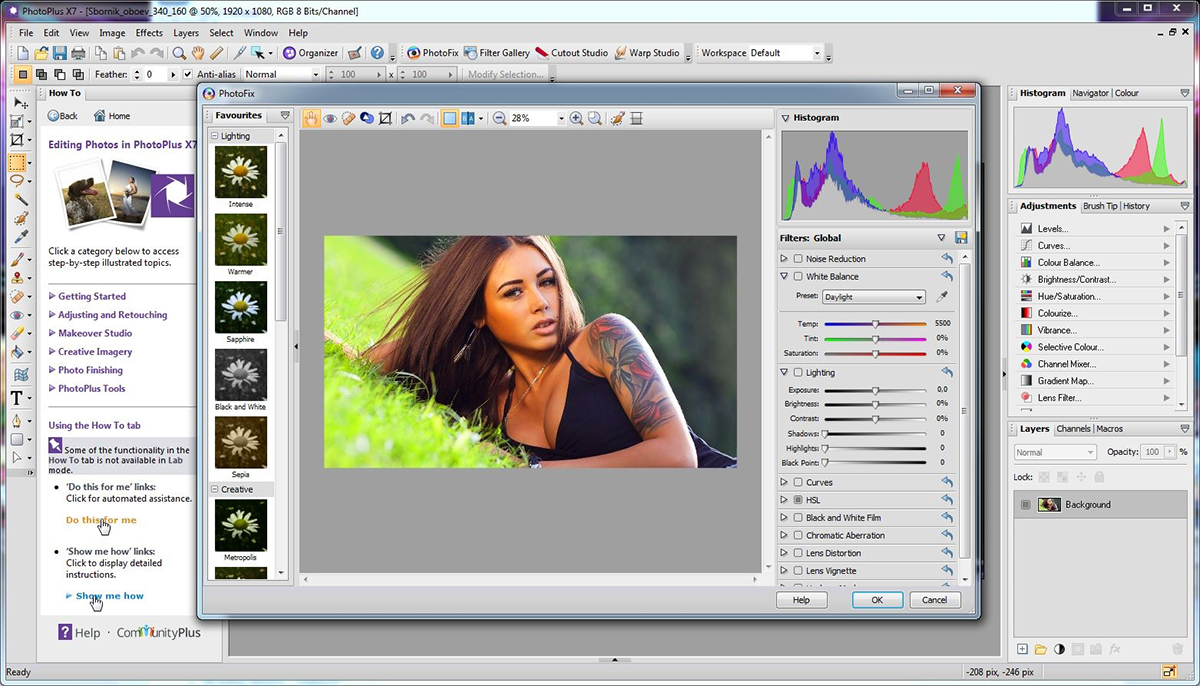
Task: Launch Warp Studio from the toolbar
Action: click(x=646, y=53)
